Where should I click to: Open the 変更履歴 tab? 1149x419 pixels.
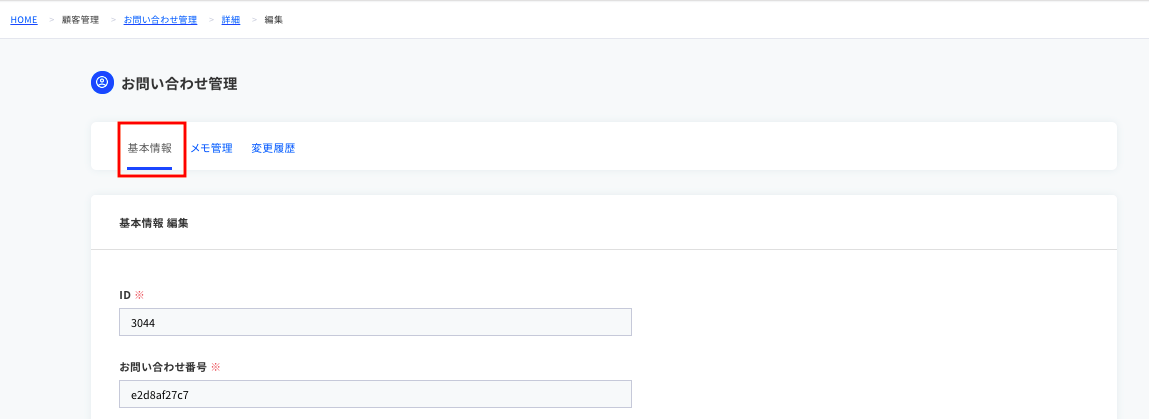pyautogui.click(x=273, y=148)
